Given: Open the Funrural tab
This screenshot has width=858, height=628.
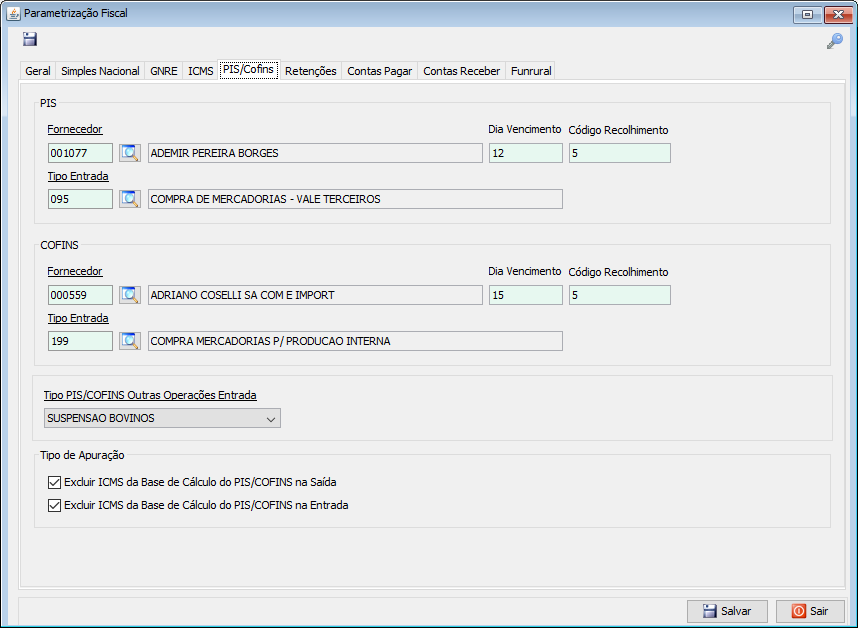Looking at the screenshot, I should (x=530, y=72).
